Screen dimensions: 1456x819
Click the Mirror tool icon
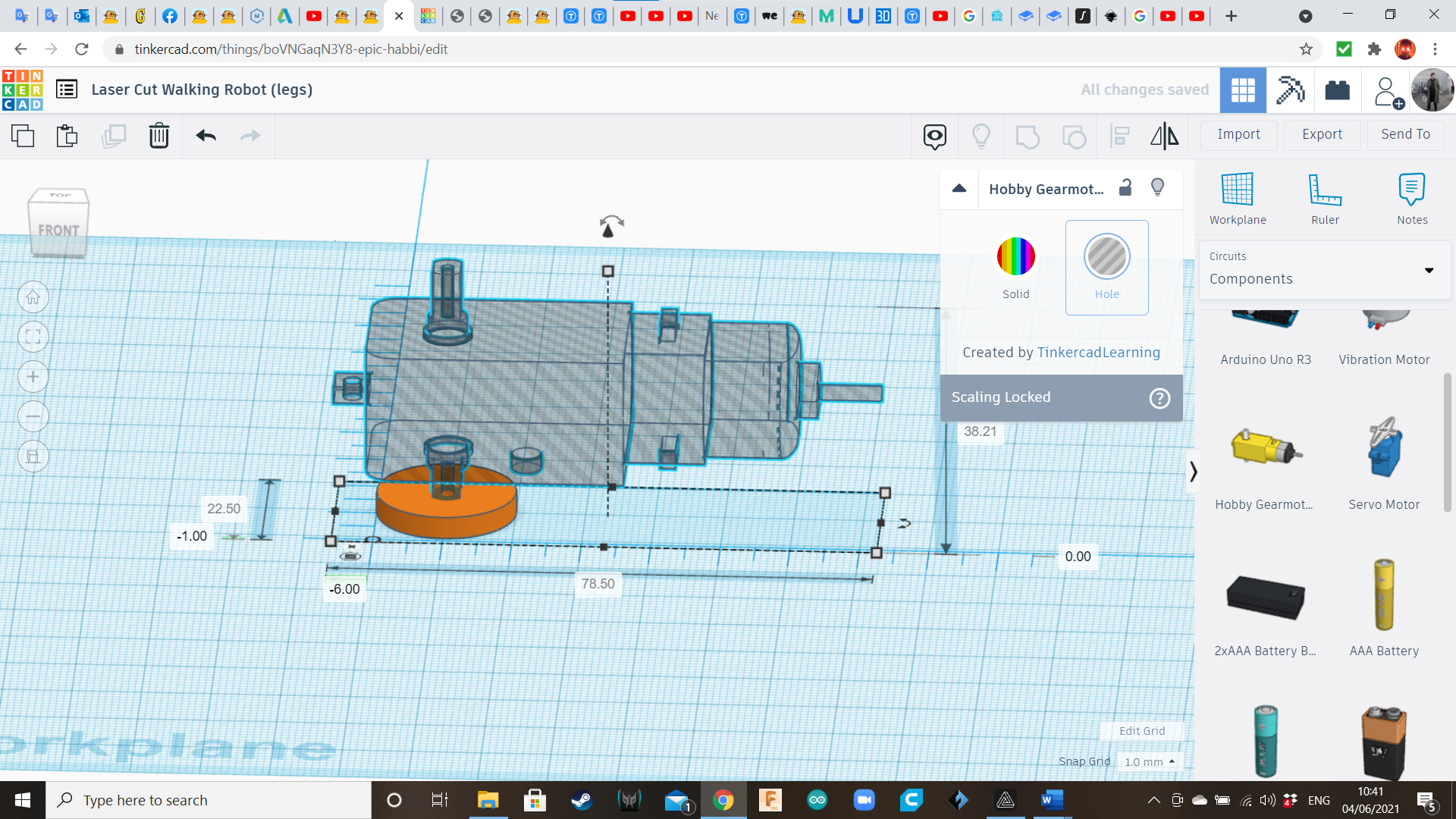[1164, 134]
